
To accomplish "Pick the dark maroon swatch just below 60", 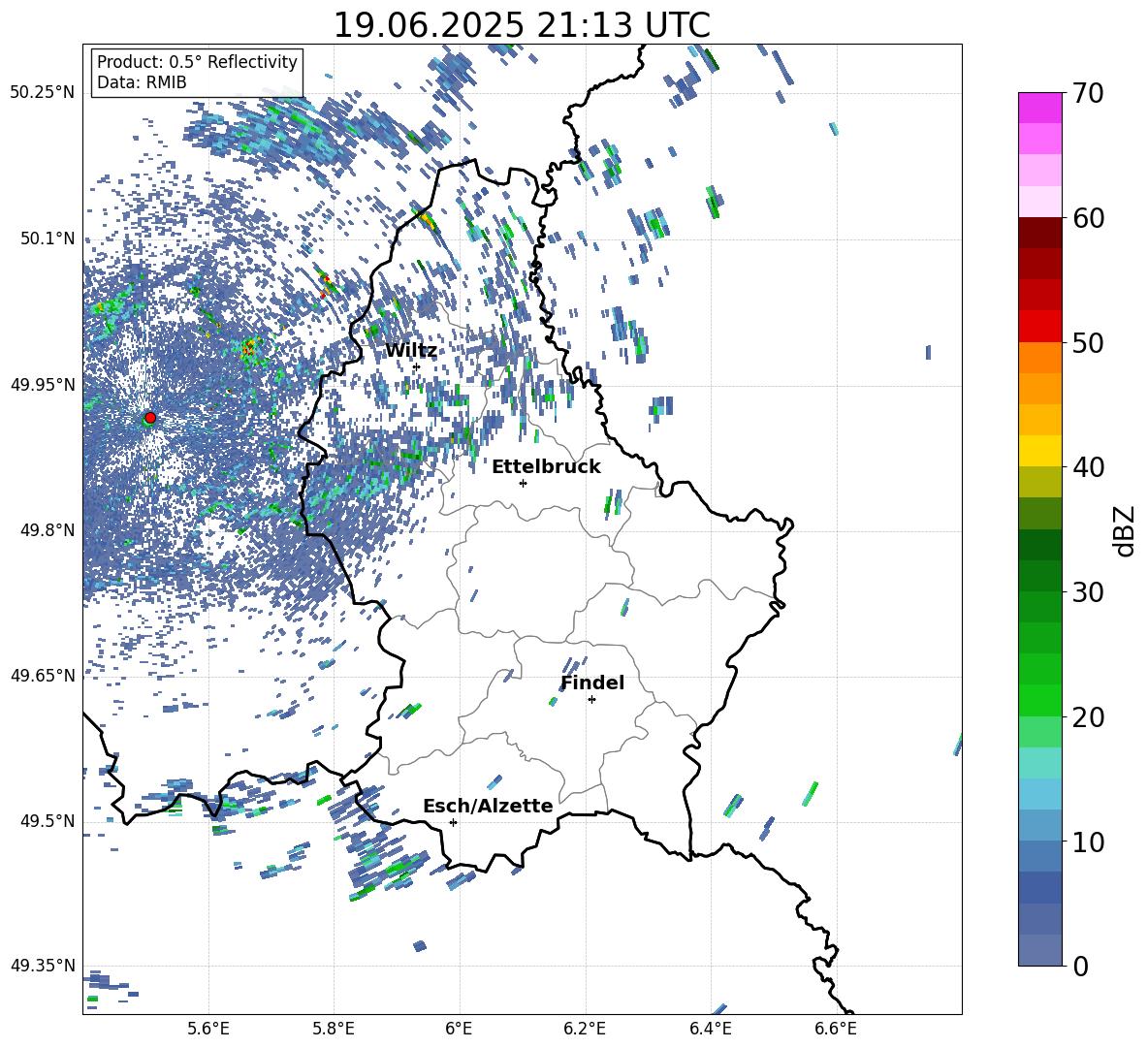I will [x=1040, y=234].
